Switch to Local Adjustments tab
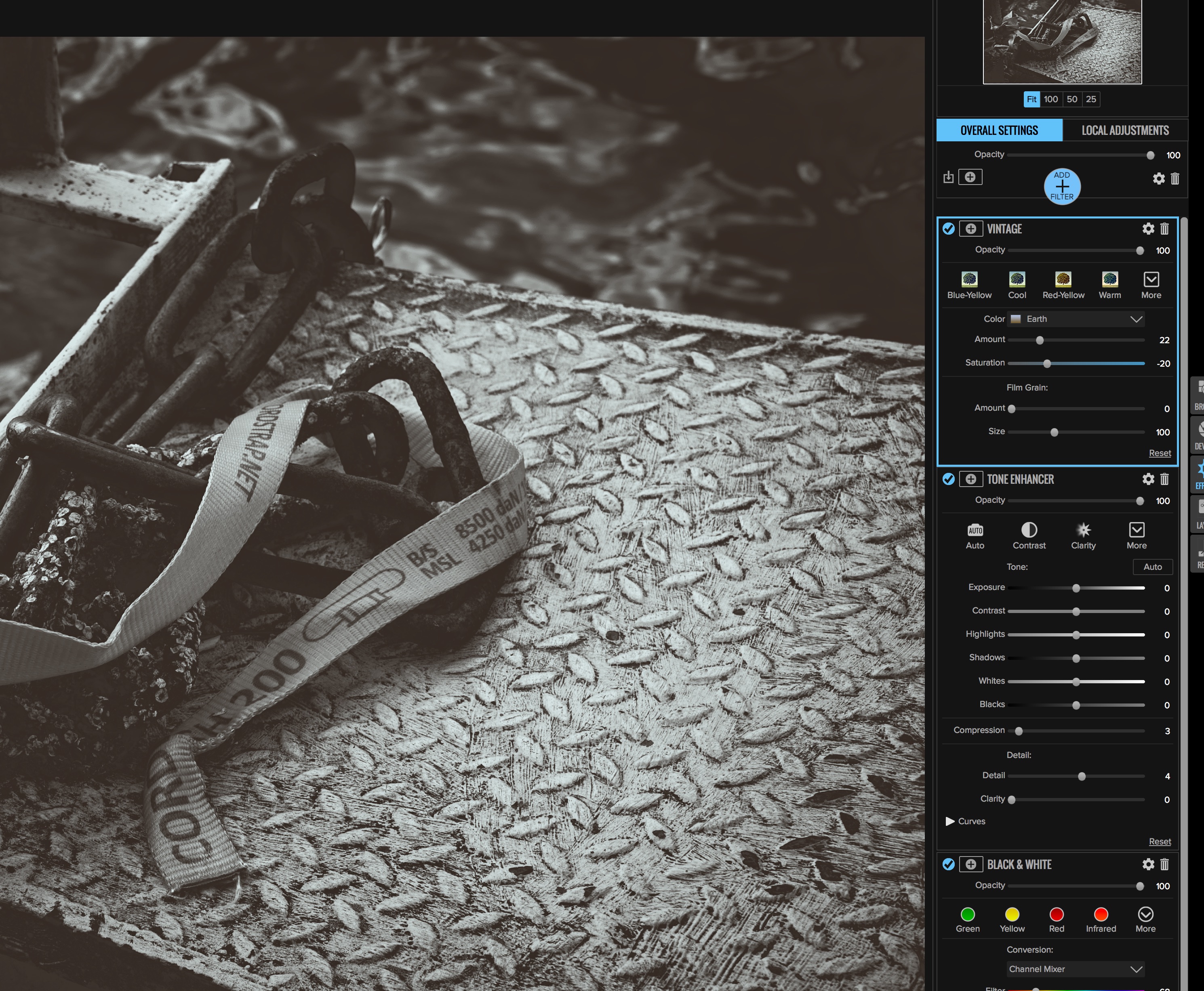The height and width of the screenshot is (991, 1204). pyautogui.click(x=1125, y=131)
